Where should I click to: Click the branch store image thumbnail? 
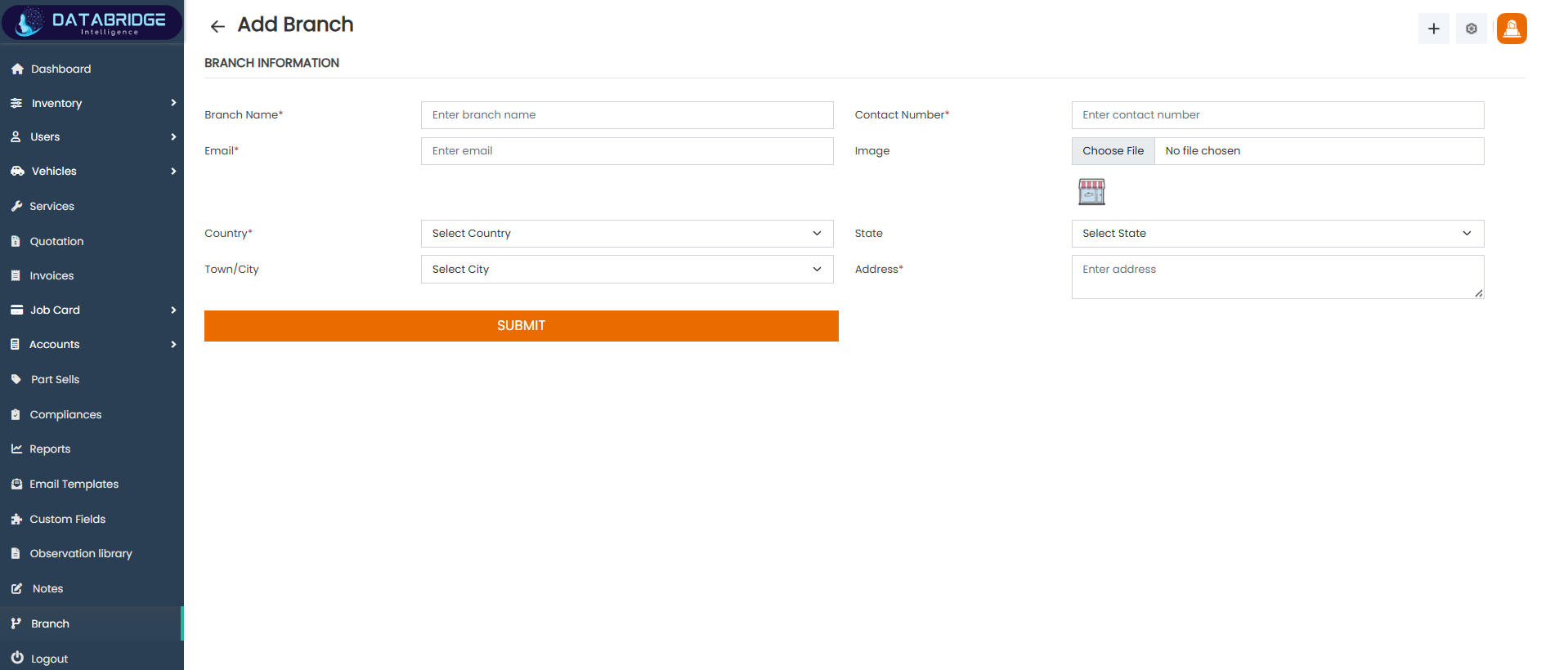(1091, 192)
